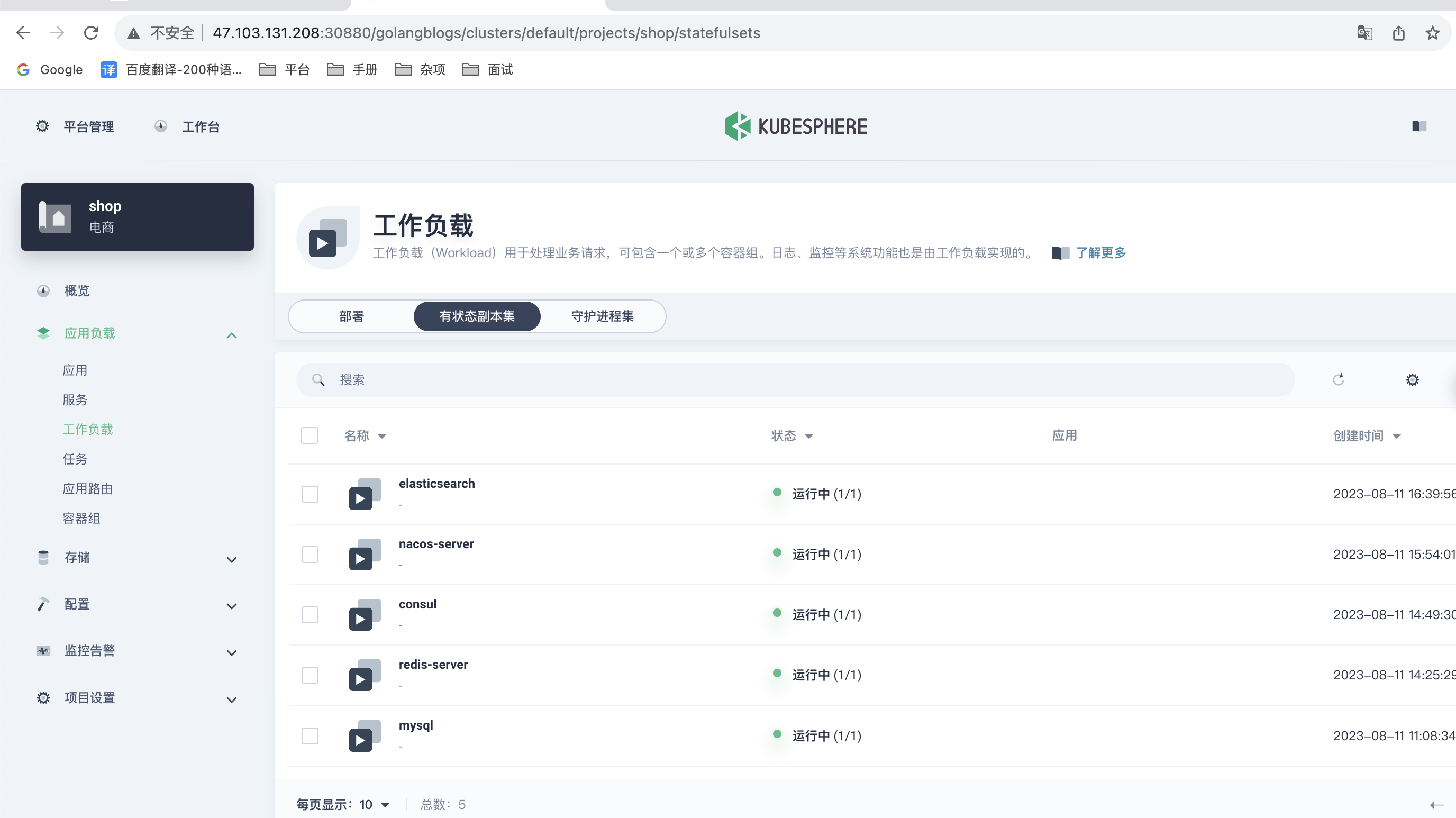Click the 了解更多 learn more link

point(1101,253)
